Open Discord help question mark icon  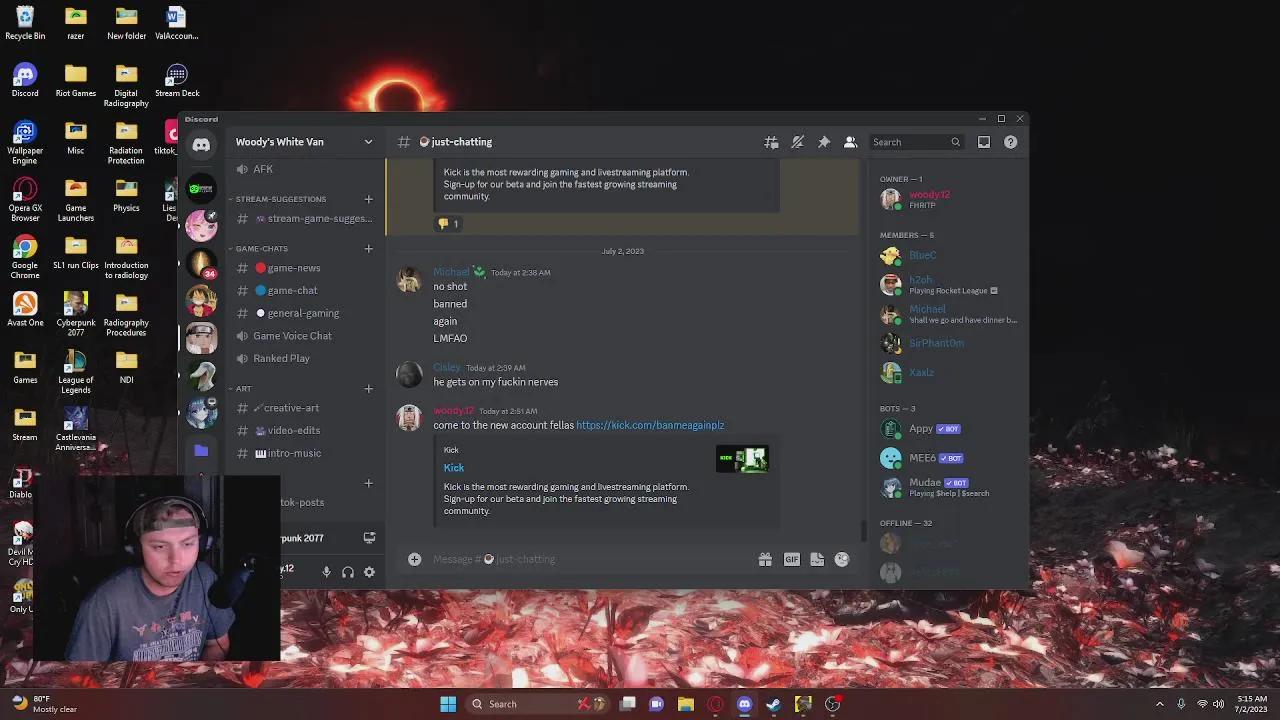[1010, 142]
